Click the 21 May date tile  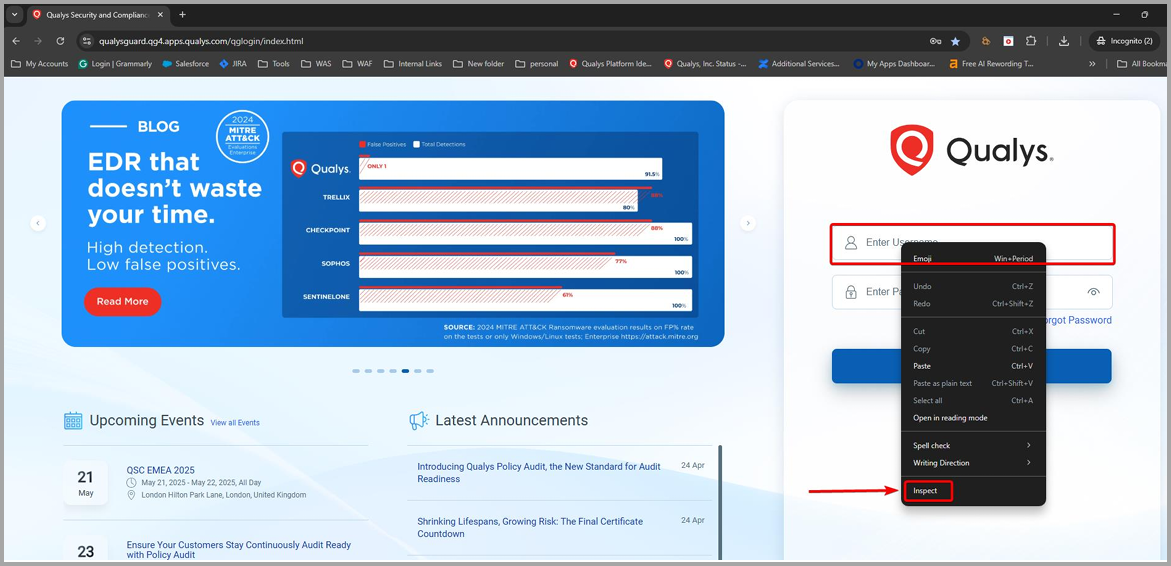86,484
